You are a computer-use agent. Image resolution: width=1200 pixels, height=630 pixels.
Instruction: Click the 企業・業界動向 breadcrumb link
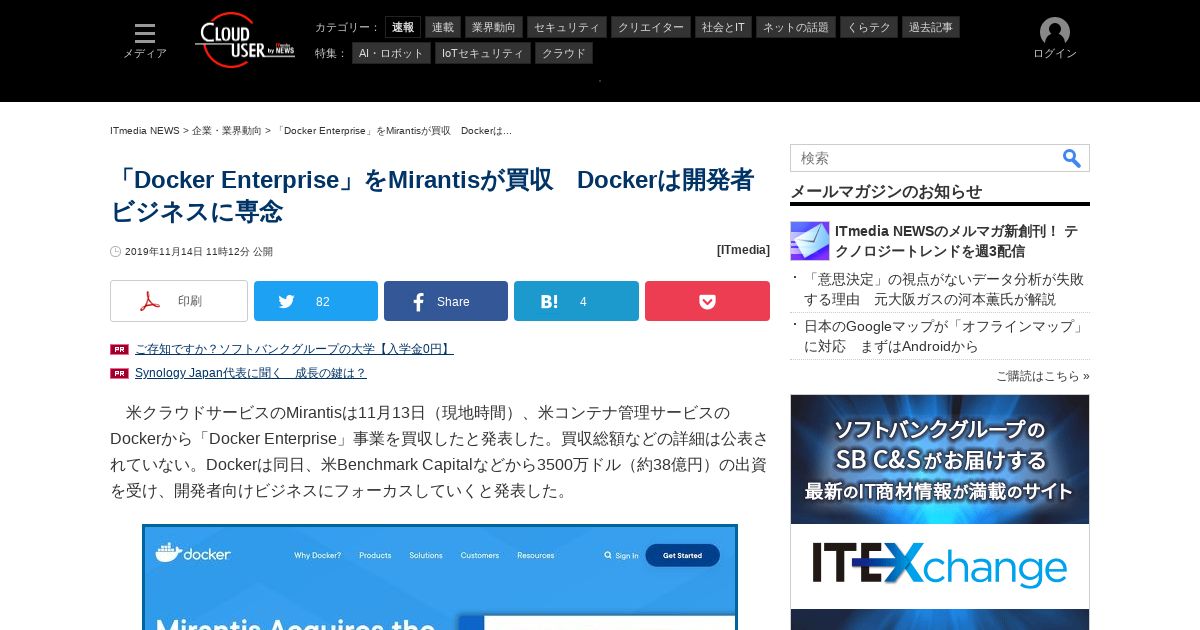coord(227,131)
